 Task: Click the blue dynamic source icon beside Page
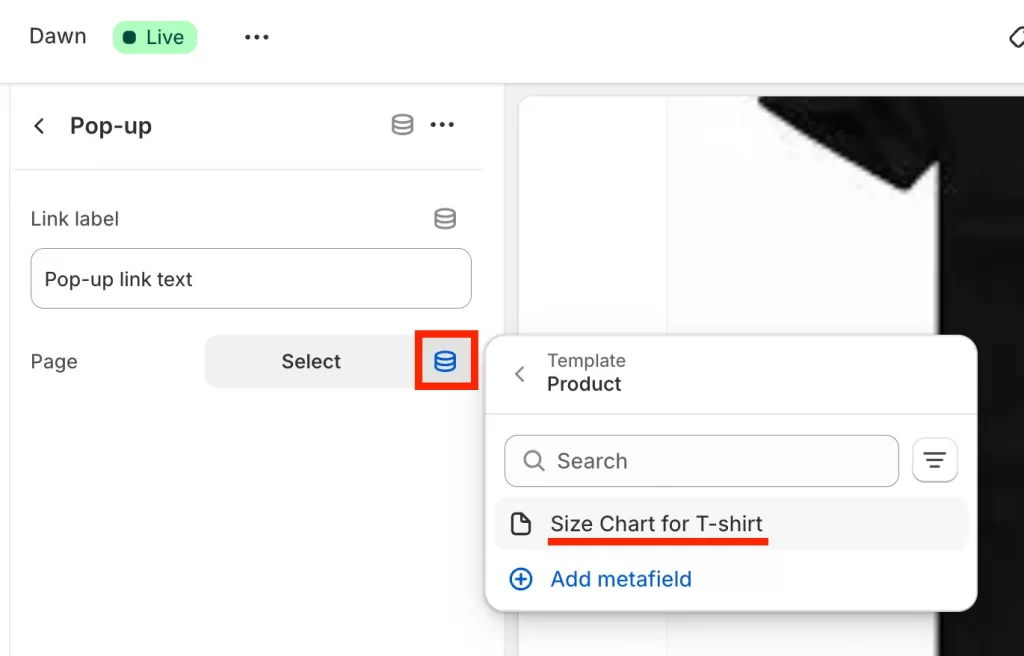point(445,361)
